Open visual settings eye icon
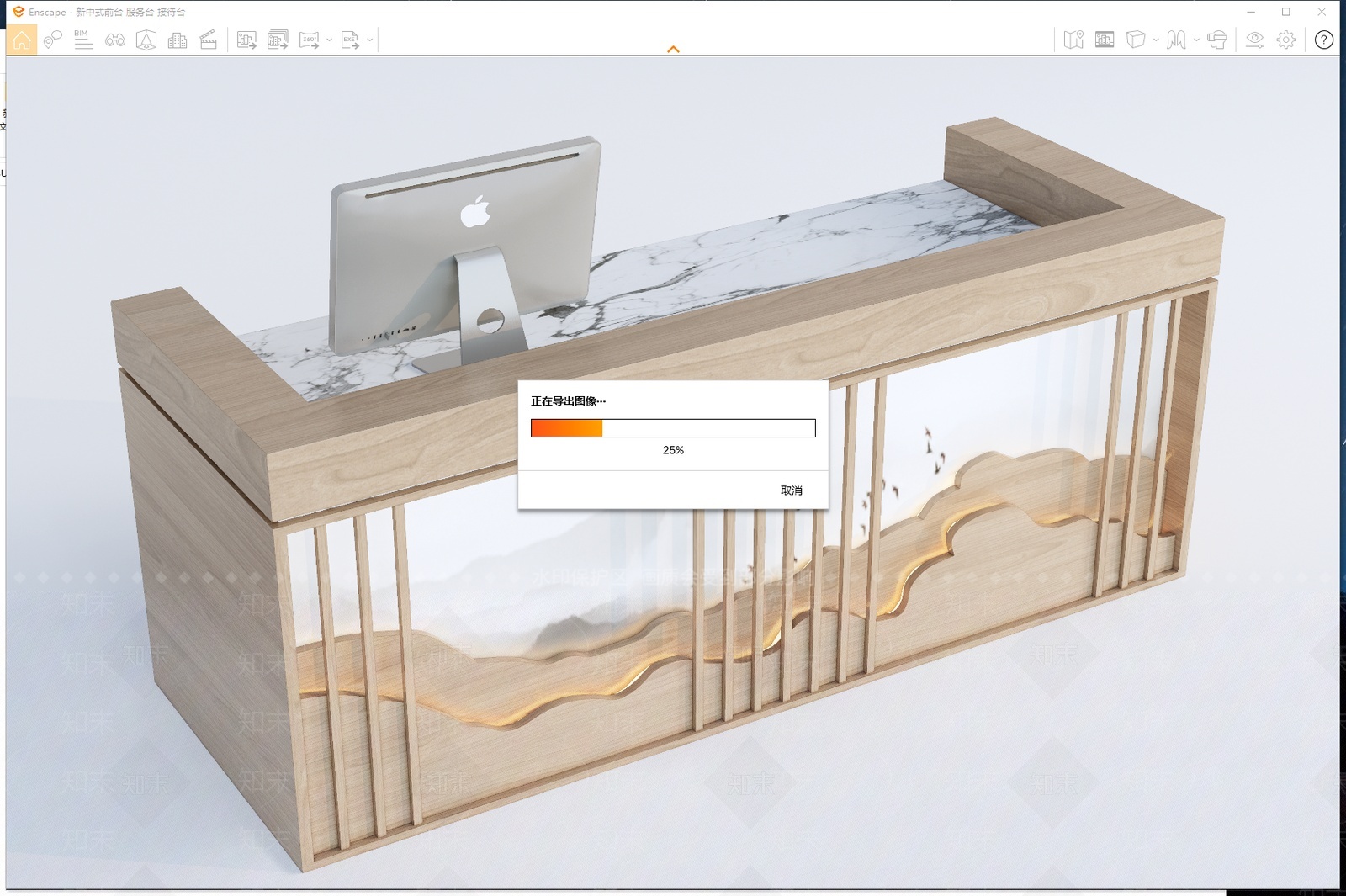Image resolution: width=1346 pixels, height=896 pixels. coord(1254,40)
